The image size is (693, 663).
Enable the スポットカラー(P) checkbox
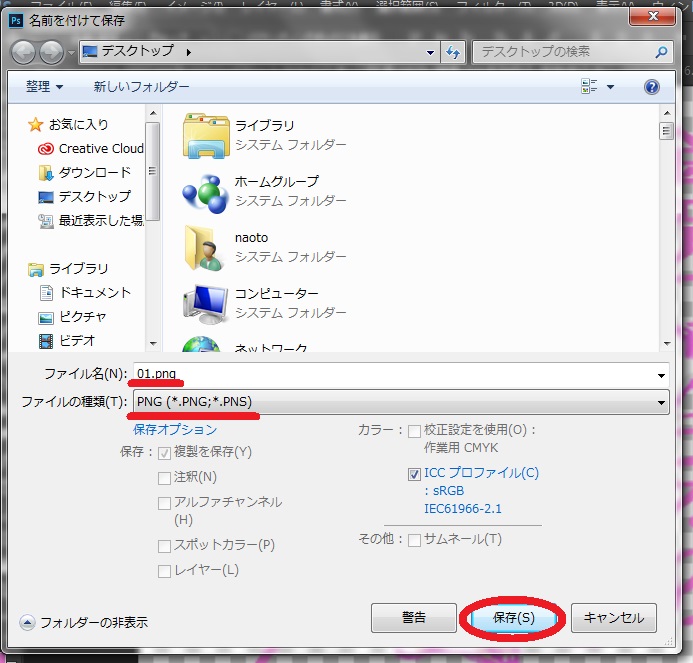pos(164,546)
